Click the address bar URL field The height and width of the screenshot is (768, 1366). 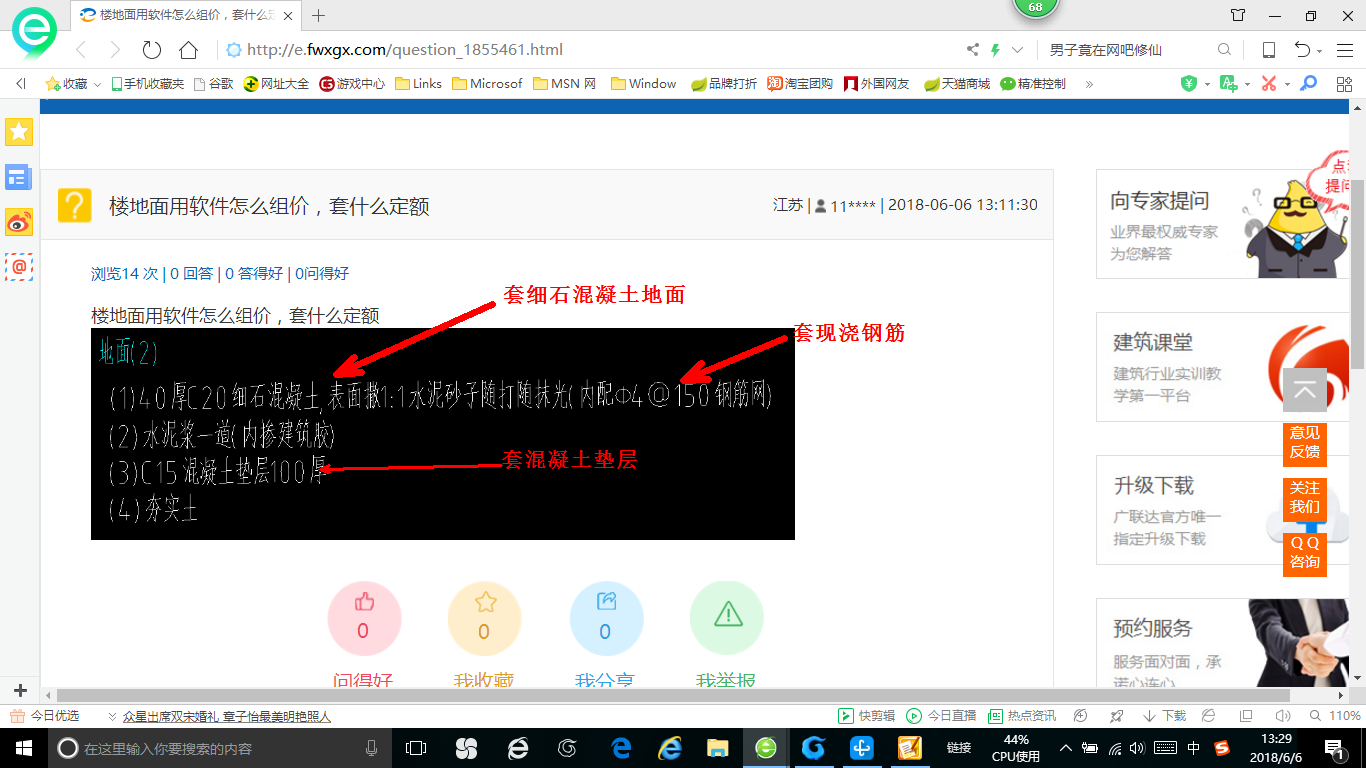(590, 50)
